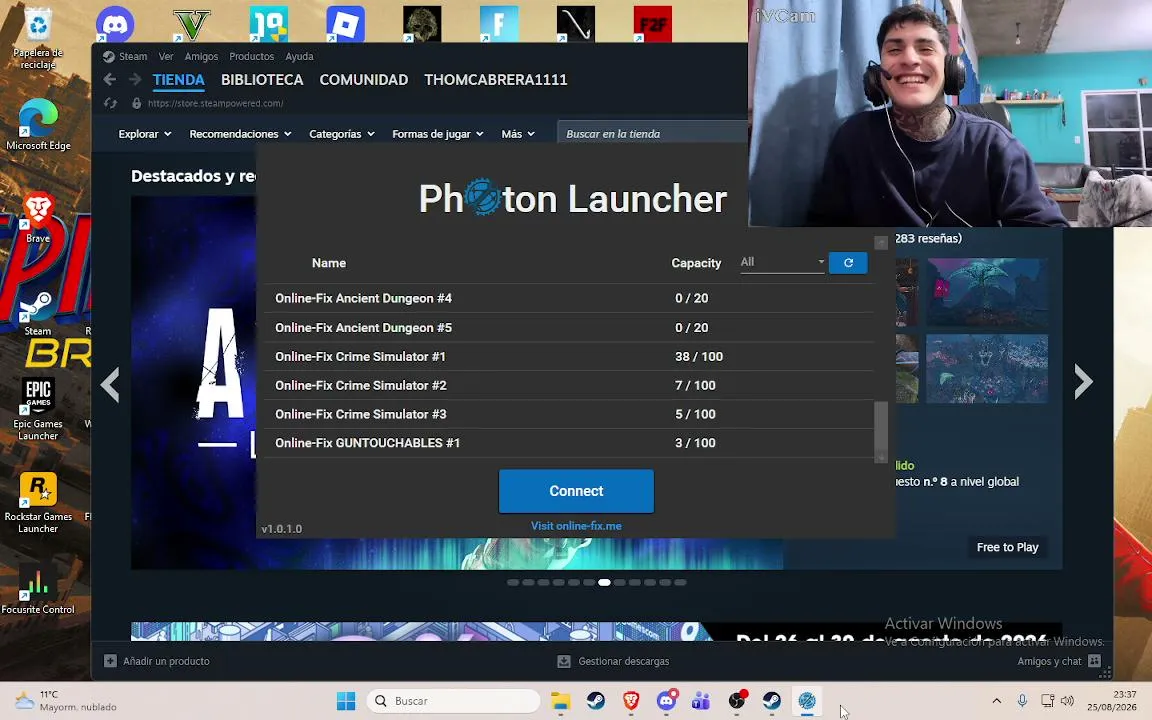Open Brave from the taskbar
The width and height of the screenshot is (1152, 720).
pos(630,701)
